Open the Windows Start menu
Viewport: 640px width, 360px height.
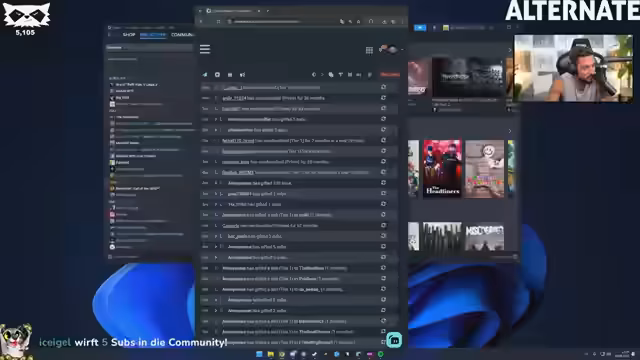[259, 354]
